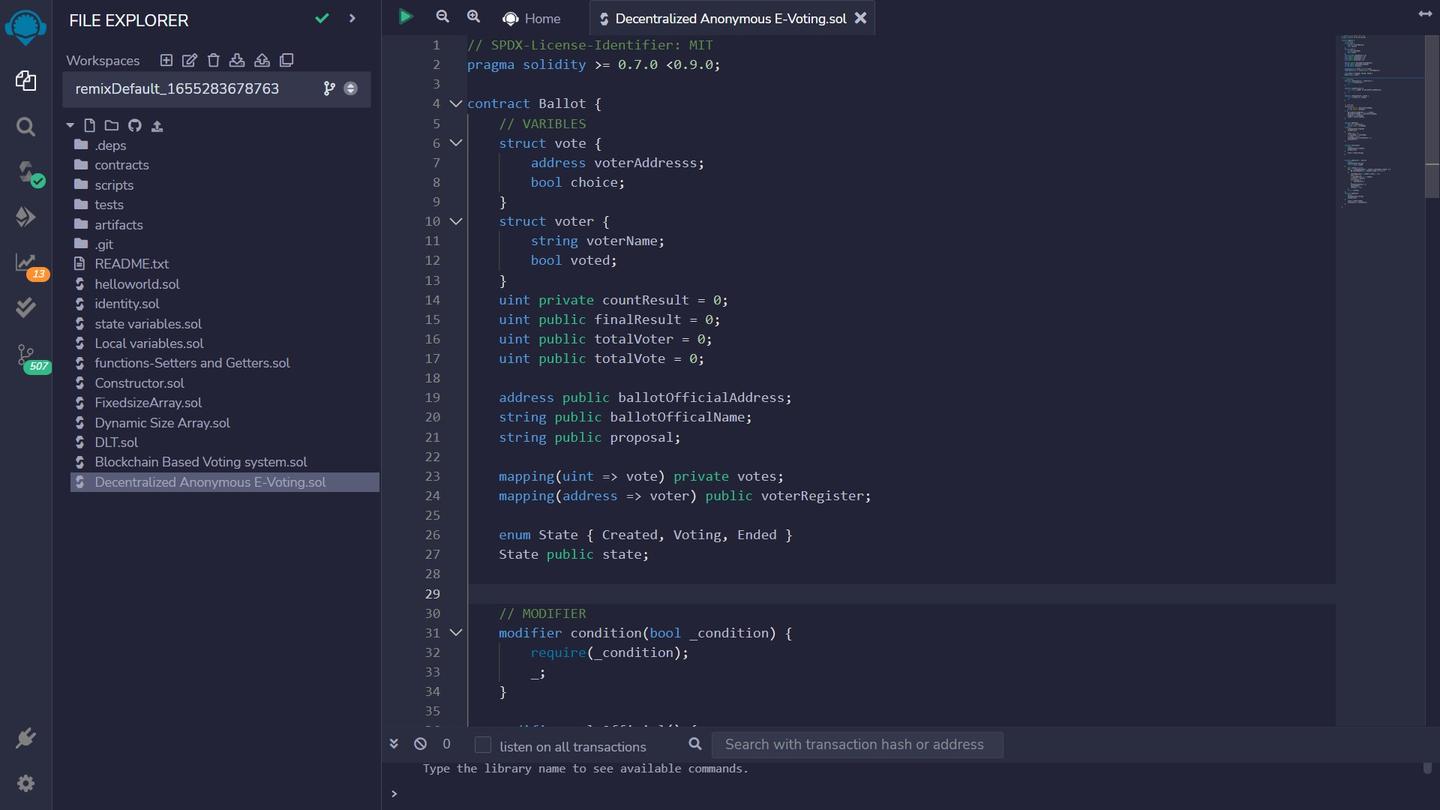Click the zoom in magnifier icon
This screenshot has width=1440, height=810.
pyautogui.click(x=473, y=16)
